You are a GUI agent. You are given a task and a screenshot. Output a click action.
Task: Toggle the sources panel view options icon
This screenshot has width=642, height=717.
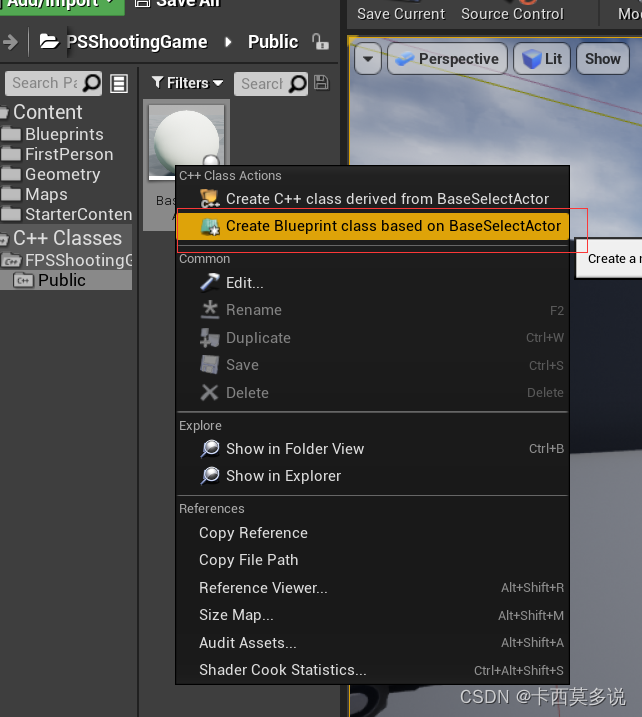[119, 84]
